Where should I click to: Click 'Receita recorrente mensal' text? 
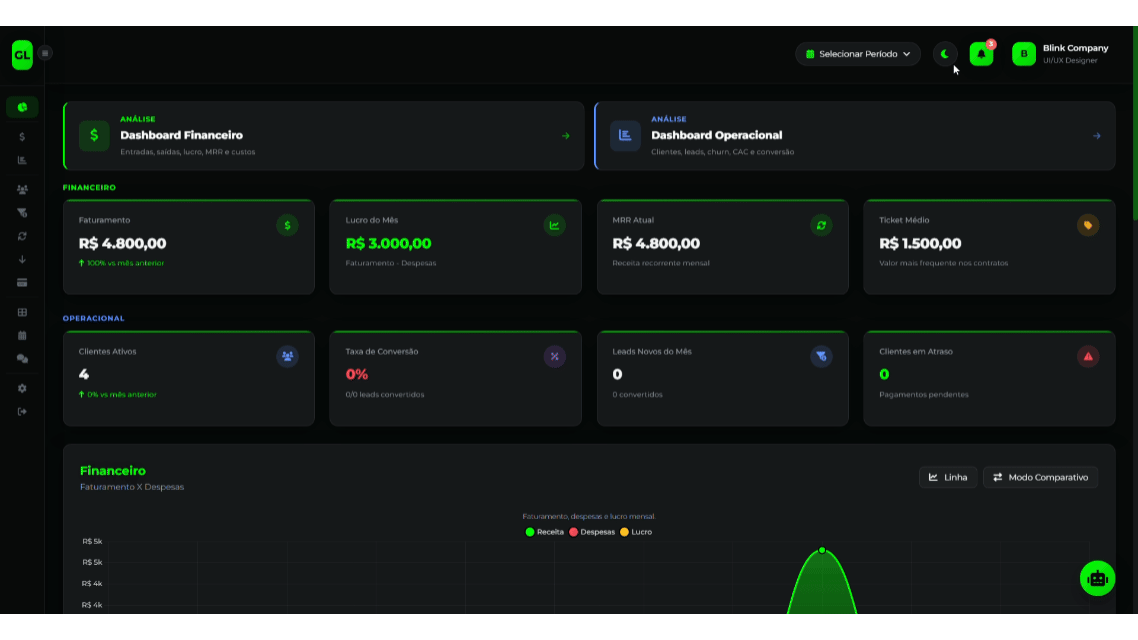pyautogui.click(x=661, y=263)
